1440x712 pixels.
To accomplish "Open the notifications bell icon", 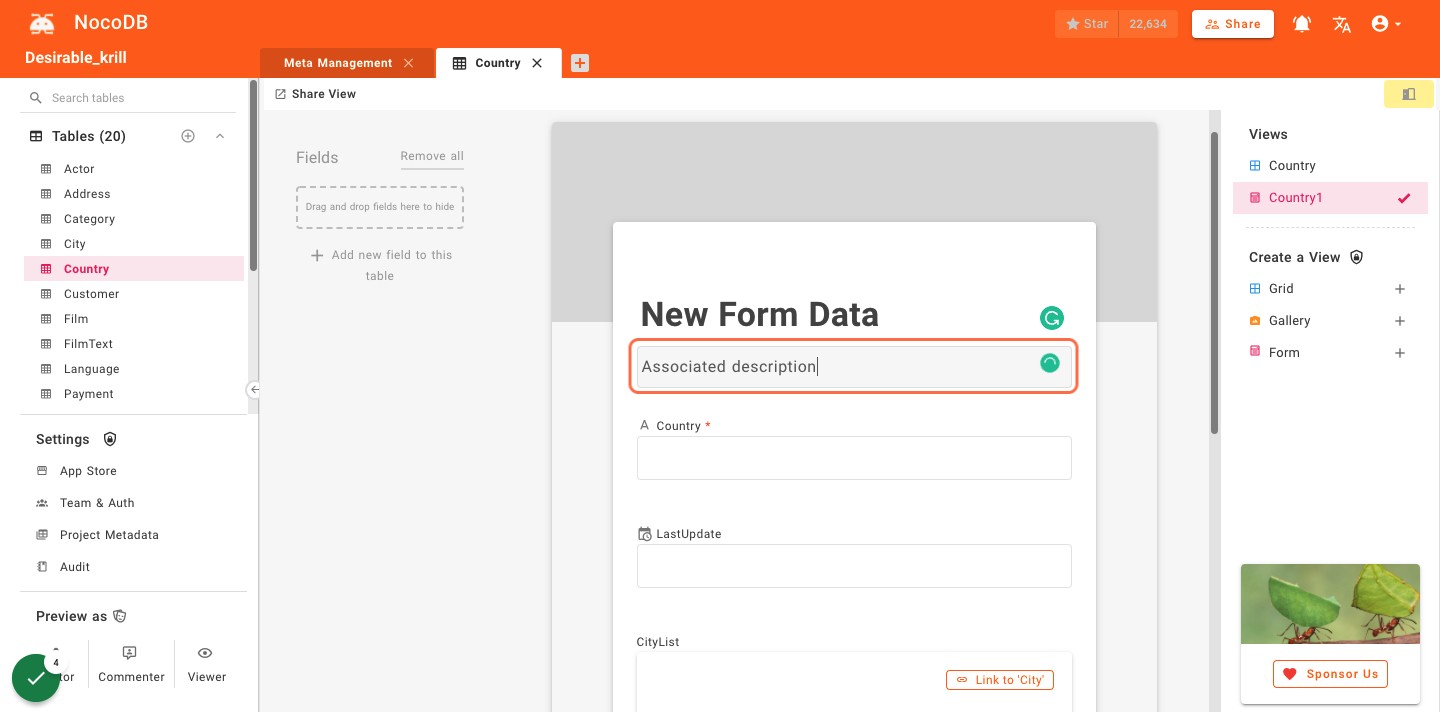I will coord(1302,24).
